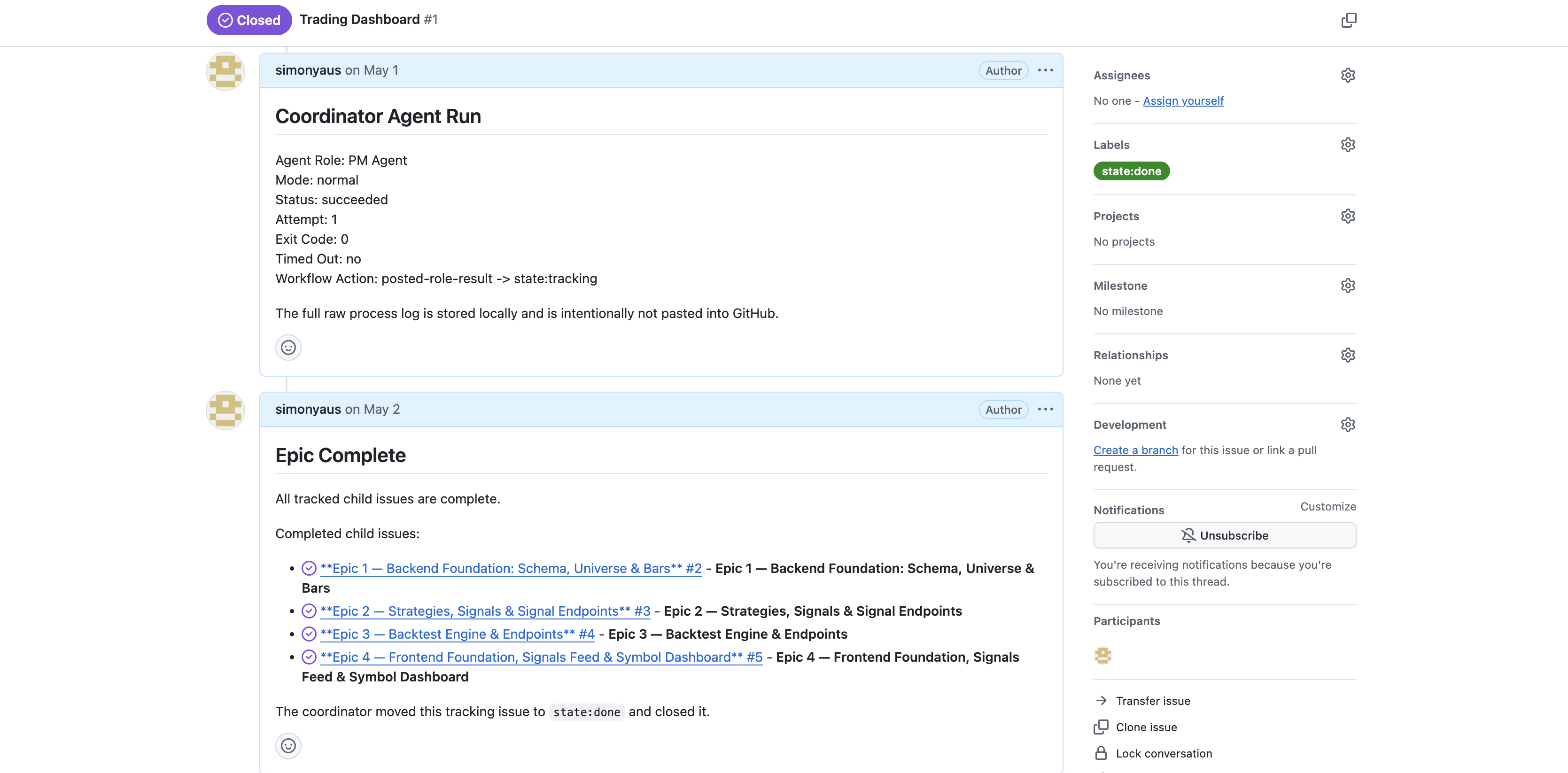Click Clone issue

1146,727
